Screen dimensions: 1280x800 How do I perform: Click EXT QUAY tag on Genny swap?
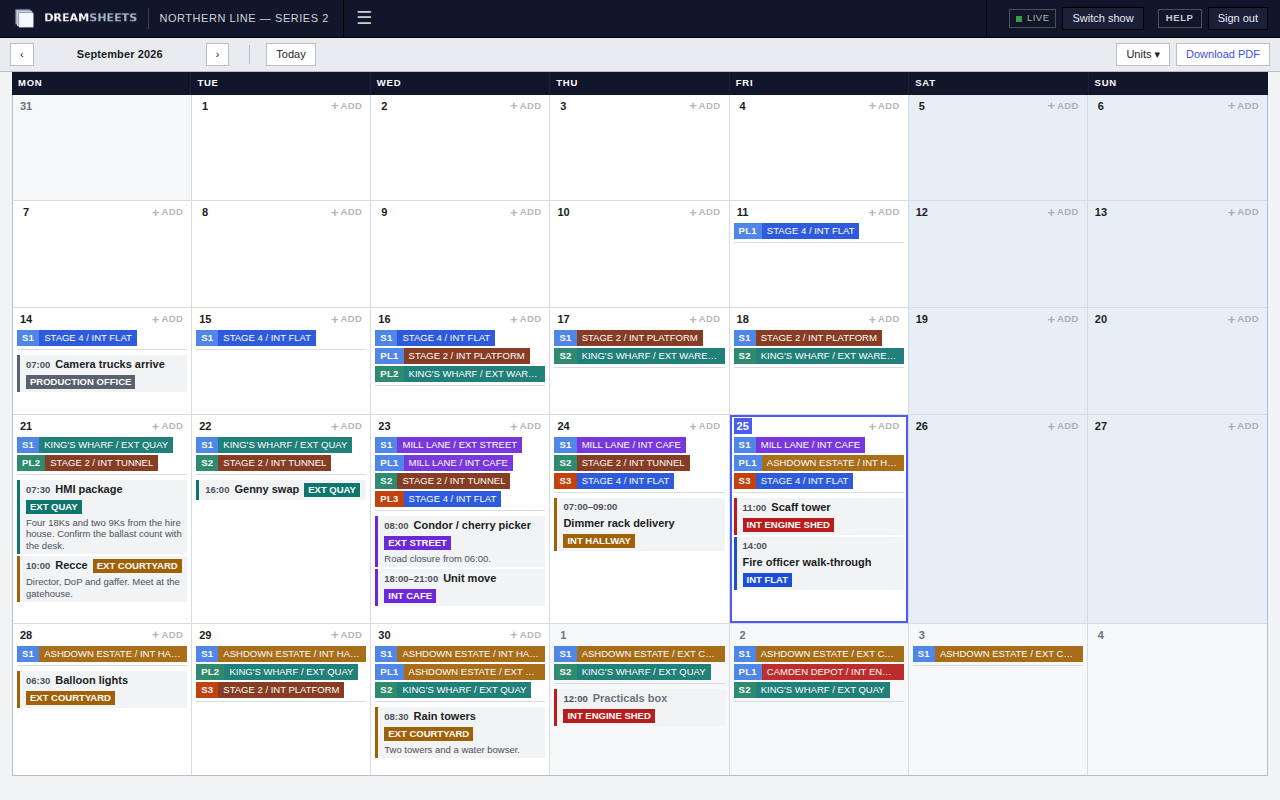tap(332, 490)
